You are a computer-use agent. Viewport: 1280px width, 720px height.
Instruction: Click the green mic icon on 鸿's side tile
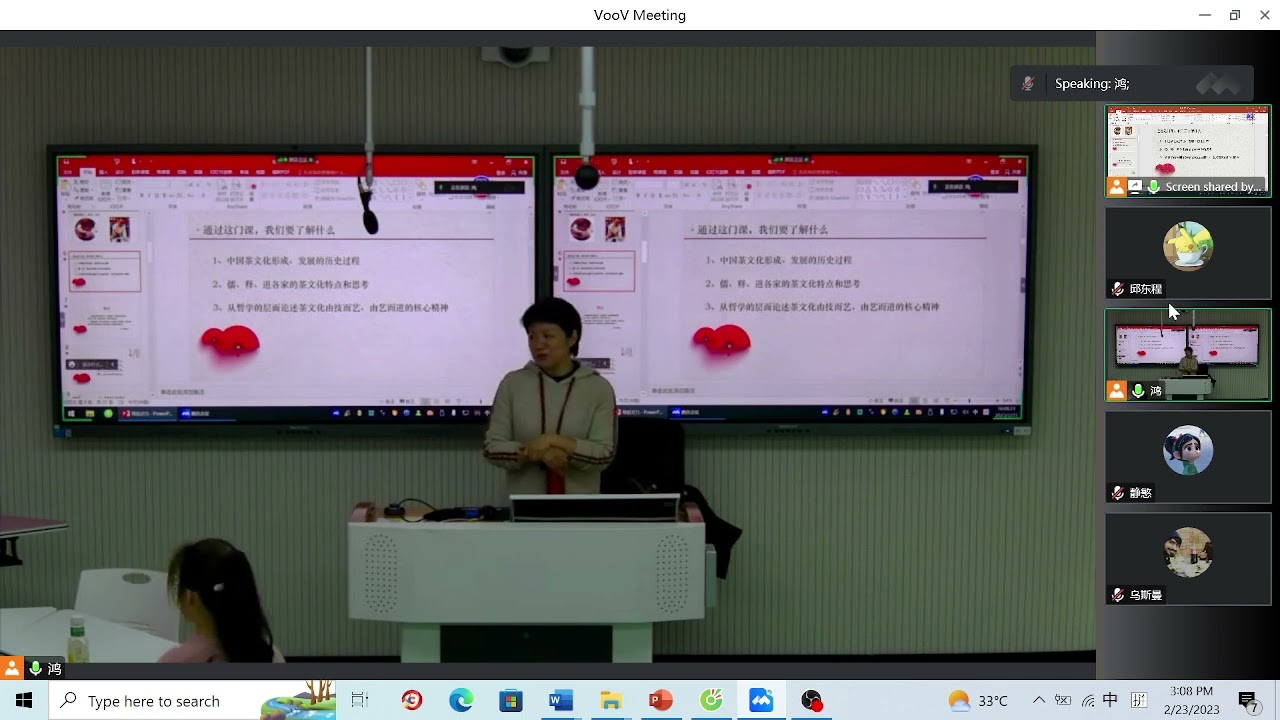[1138, 391]
